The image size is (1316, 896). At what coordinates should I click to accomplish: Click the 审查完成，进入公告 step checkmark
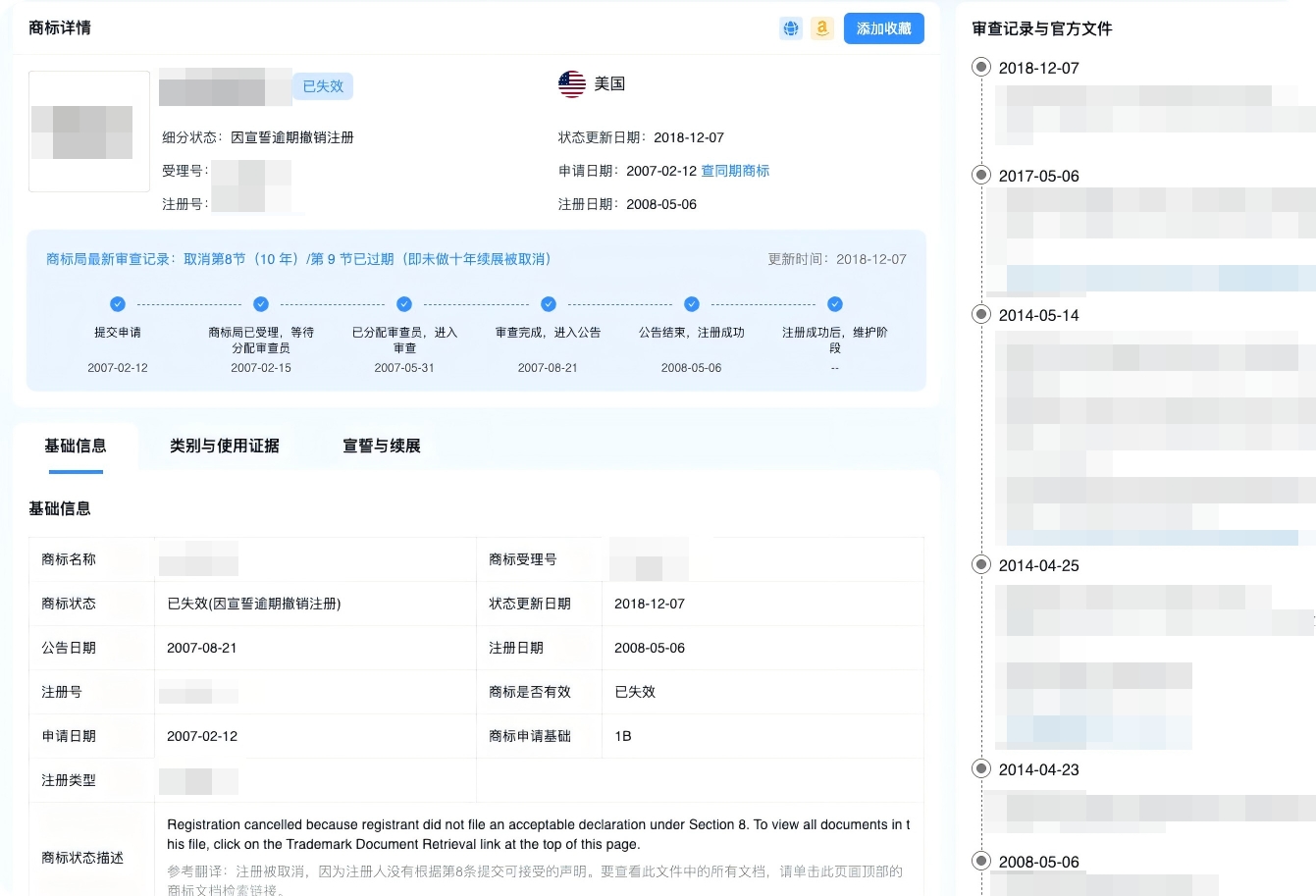(549, 304)
